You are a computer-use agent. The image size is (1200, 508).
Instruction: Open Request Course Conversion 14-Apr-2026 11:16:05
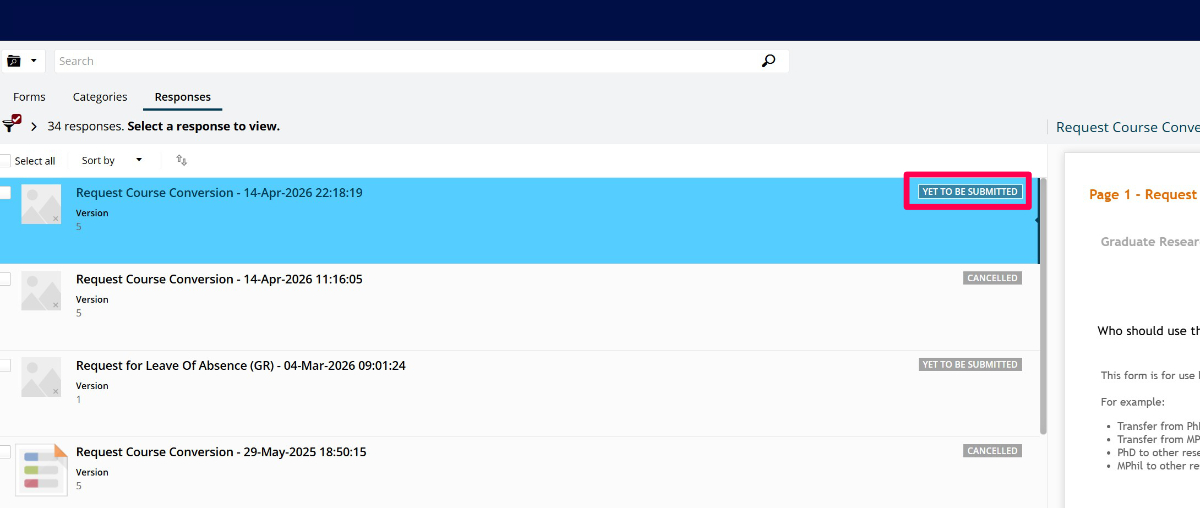tap(219, 279)
